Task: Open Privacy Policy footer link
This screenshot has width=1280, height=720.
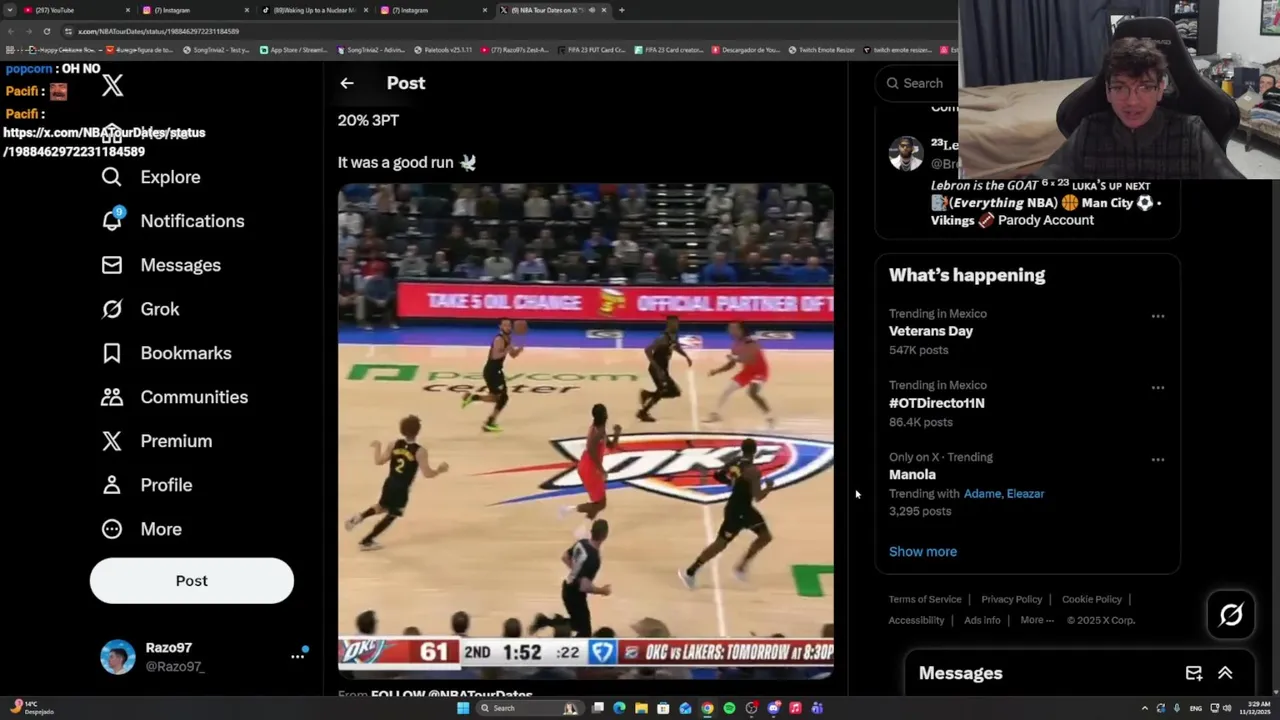Action: pyautogui.click(x=1012, y=600)
